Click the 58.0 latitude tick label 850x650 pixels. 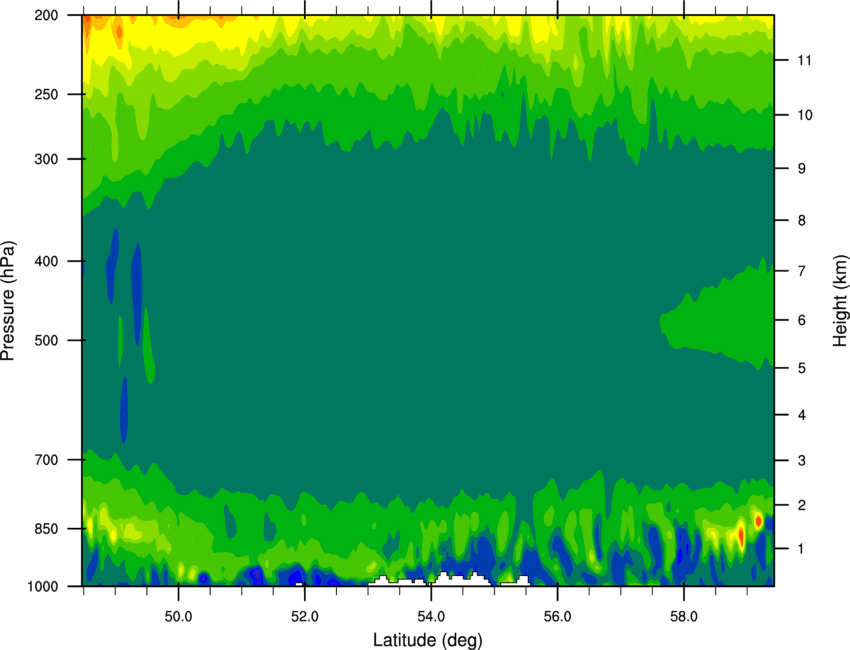pos(684,617)
